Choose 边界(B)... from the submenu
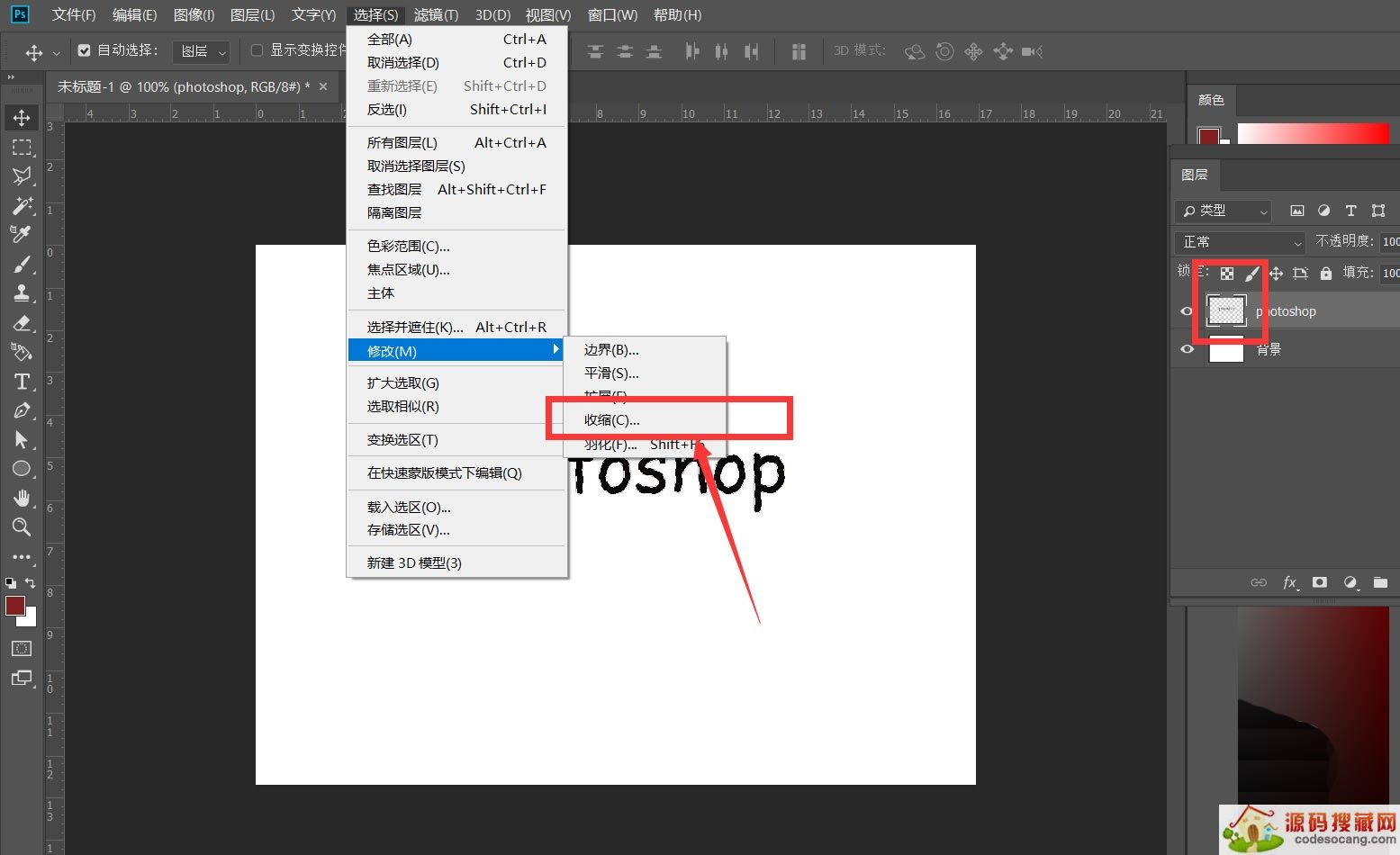1400x855 pixels. [644, 349]
